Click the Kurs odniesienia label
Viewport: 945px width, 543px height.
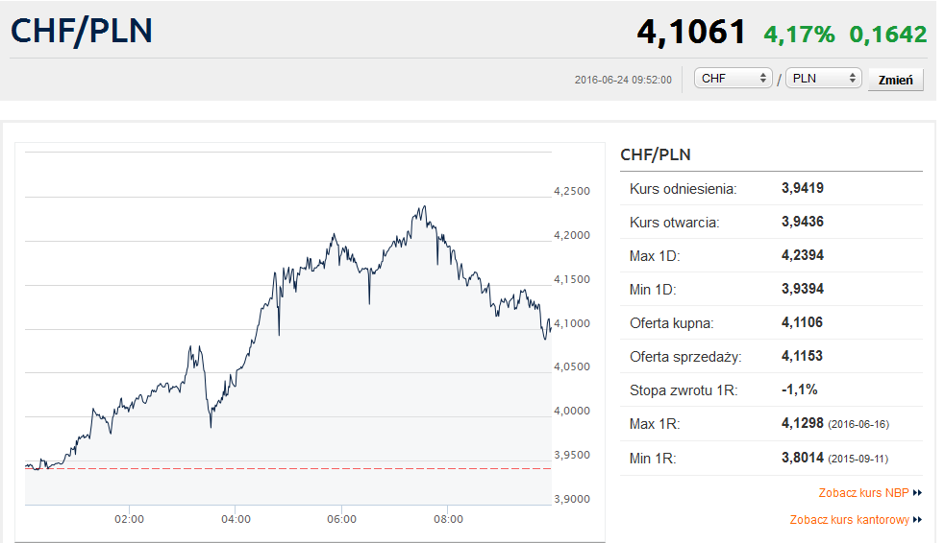[x=683, y=189]
